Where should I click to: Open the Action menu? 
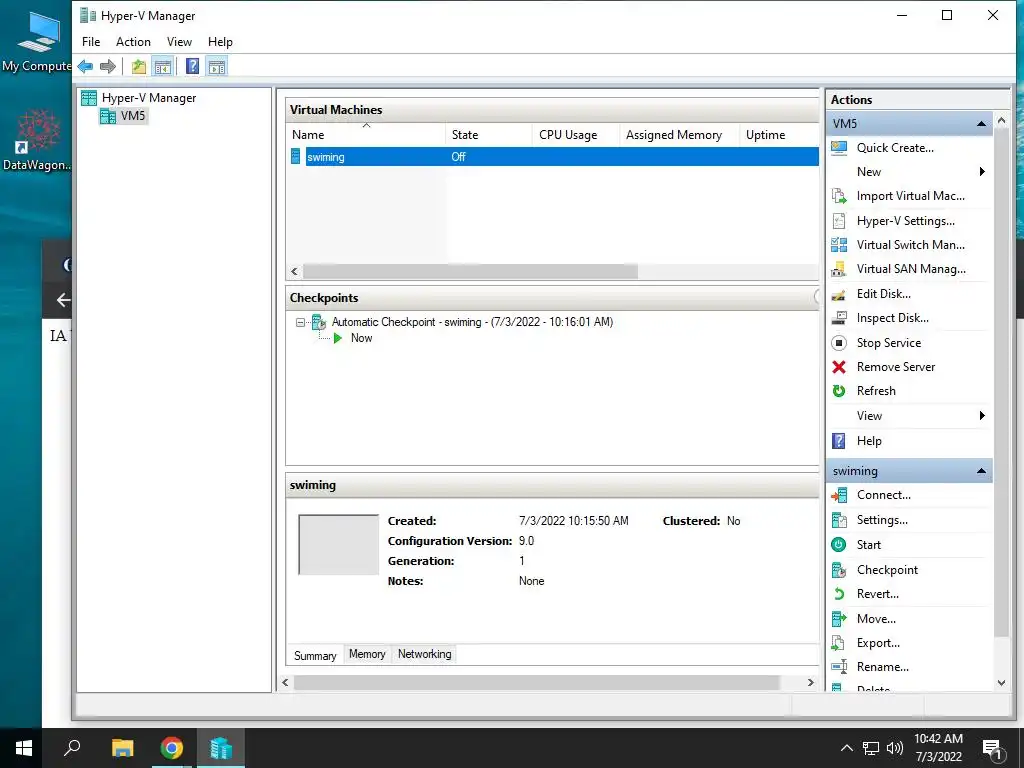(133, 42)
